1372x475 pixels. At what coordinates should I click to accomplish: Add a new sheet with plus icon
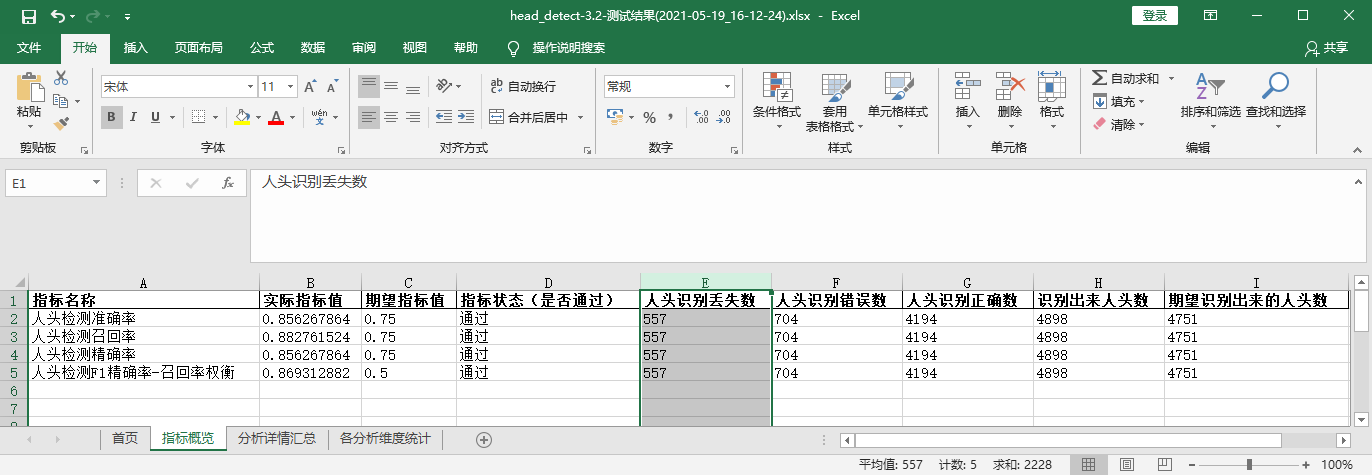pos(484,439)
